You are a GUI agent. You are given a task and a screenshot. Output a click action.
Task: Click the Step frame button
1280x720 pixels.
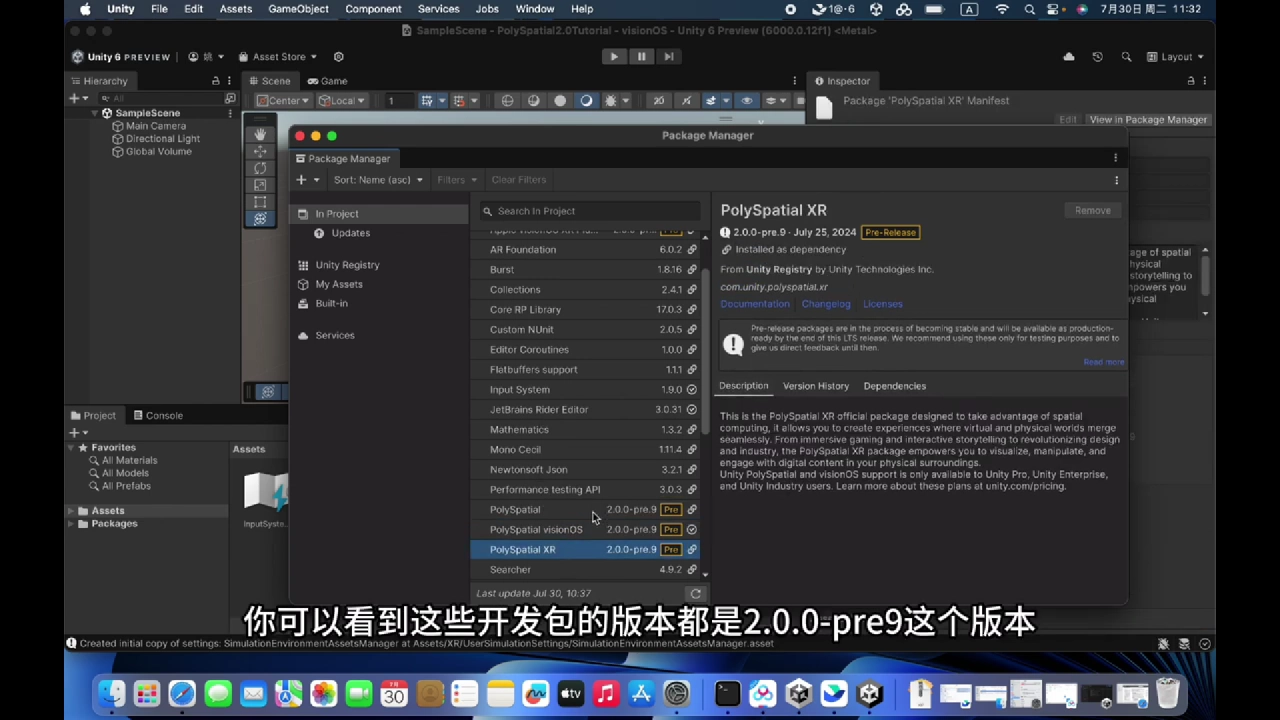668,57
